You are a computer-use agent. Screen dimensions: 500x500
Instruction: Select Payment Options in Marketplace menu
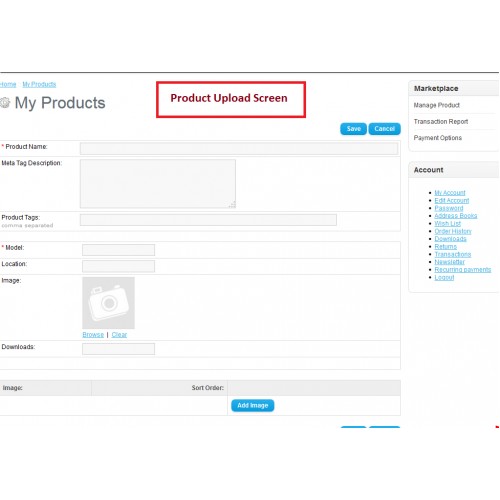coord(438,138)
